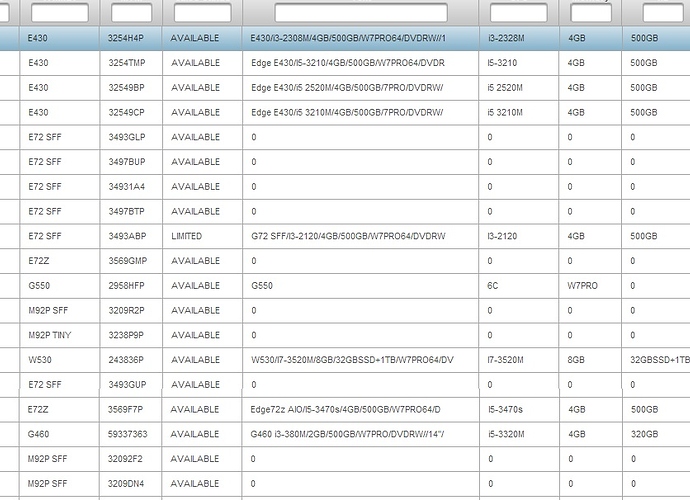Select part number 3569F7P
690x500 pixels.
[x=125, y=409]
